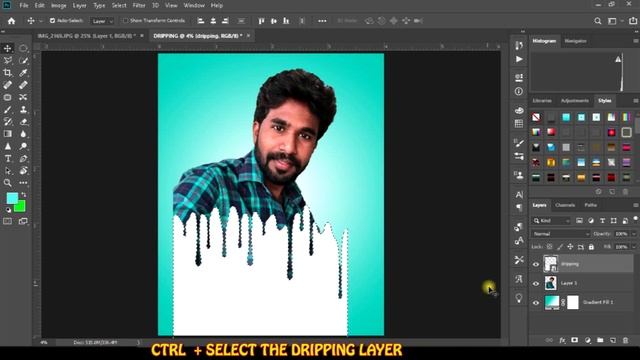
Task: Click the cyan foreground color swatch
Action: point(12,198)
